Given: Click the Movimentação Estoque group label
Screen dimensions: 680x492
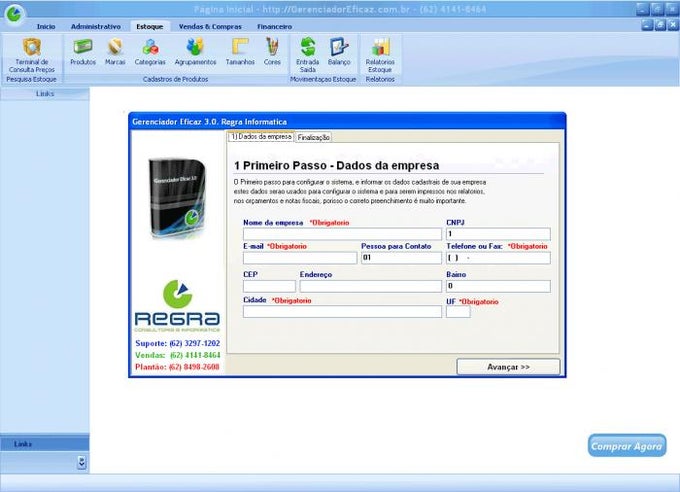Looking at the screenshot, I should click(323, 79).
